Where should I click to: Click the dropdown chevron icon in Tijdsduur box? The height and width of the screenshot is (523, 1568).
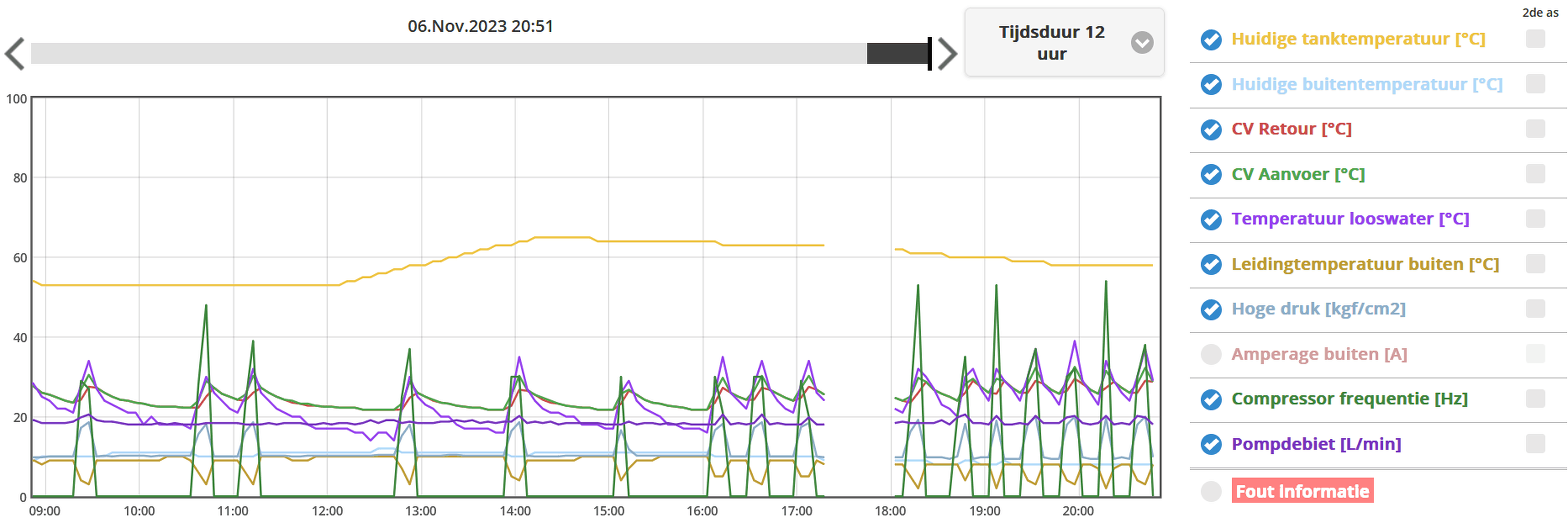click(x=1142, y=43)
